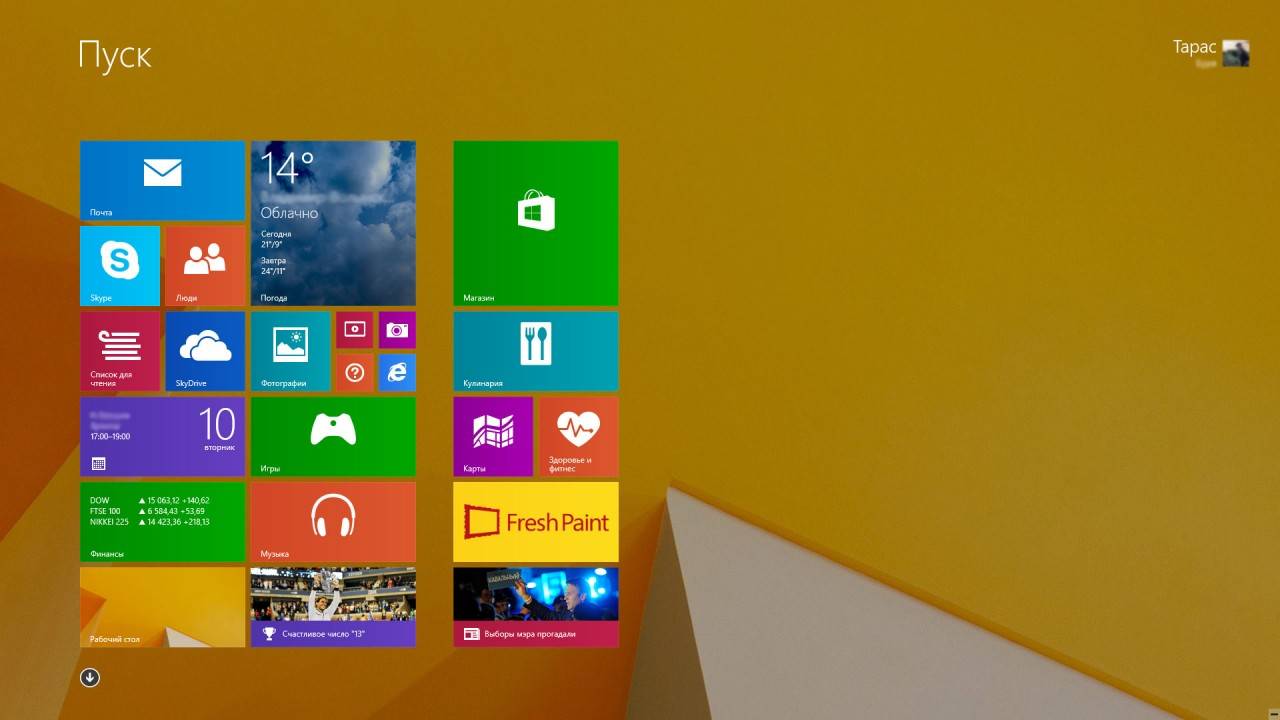Open the Mail (Почта) tile

point(162,180)
